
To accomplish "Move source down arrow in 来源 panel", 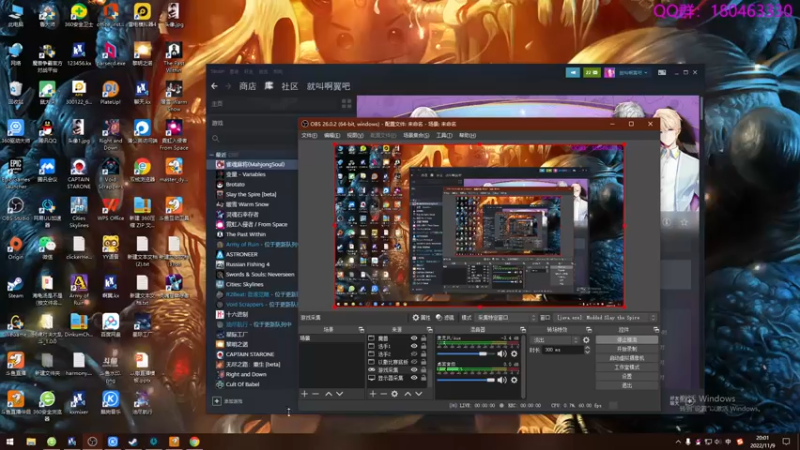I will (x=418, y=394).
